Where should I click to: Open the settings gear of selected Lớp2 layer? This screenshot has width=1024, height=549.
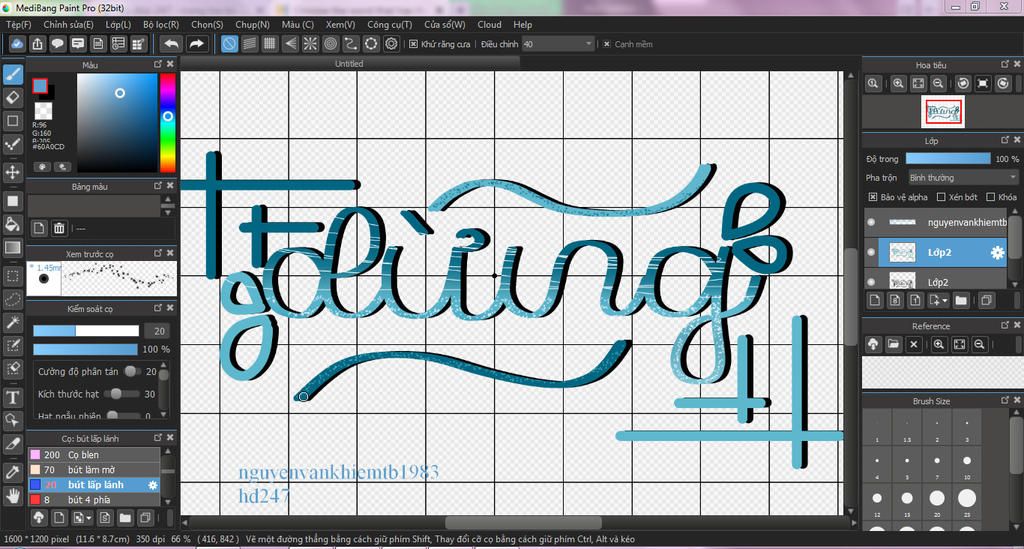click(997, 253)
